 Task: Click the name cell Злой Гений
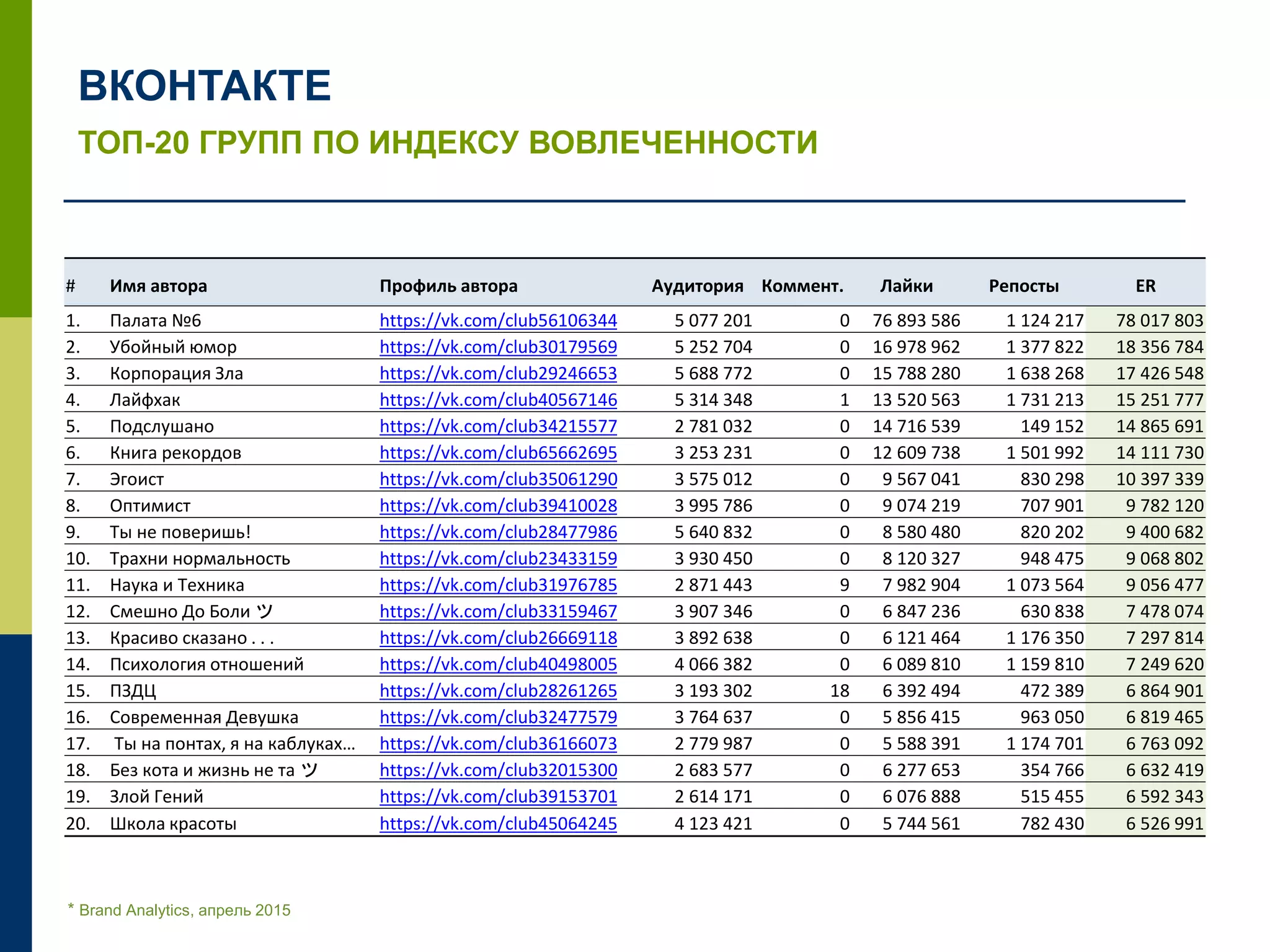click(x=156, y=796)
